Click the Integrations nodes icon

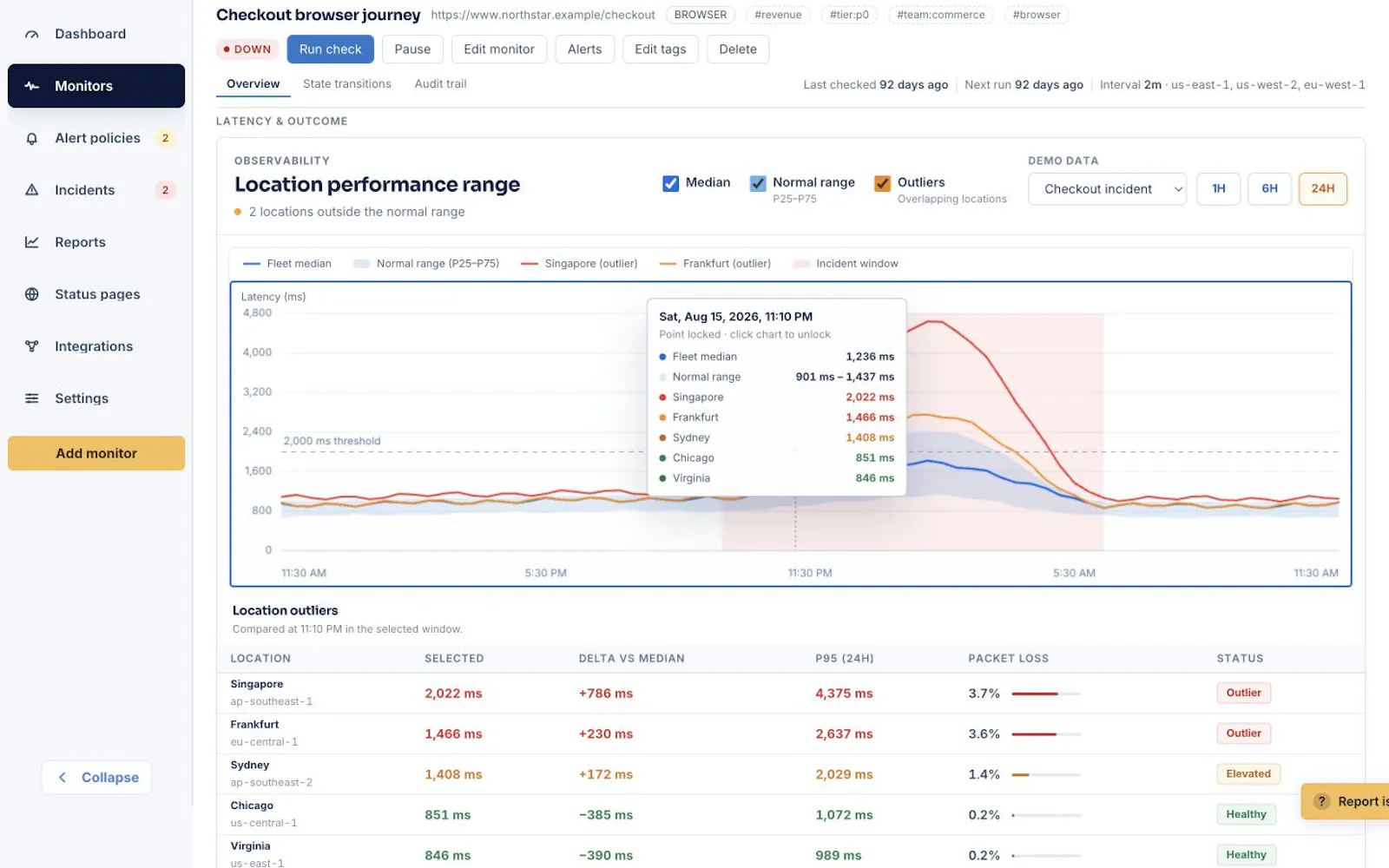32,346
